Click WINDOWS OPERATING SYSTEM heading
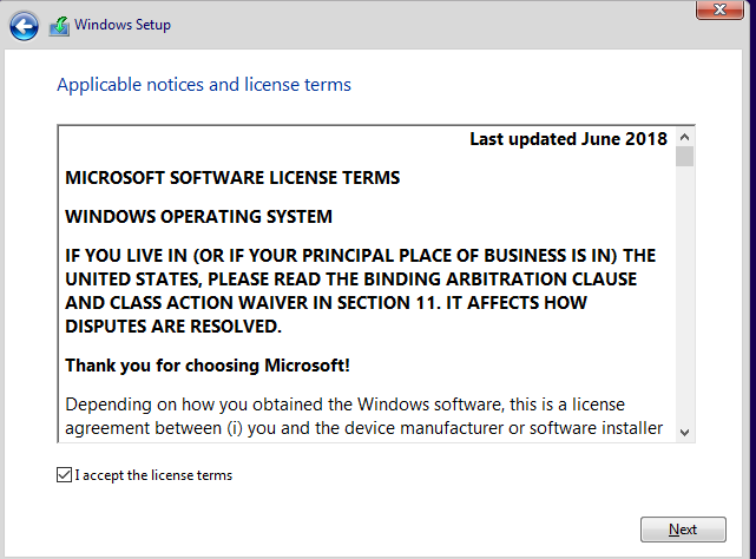This screenshot has height=559, width=756. (x=199, y=217)
